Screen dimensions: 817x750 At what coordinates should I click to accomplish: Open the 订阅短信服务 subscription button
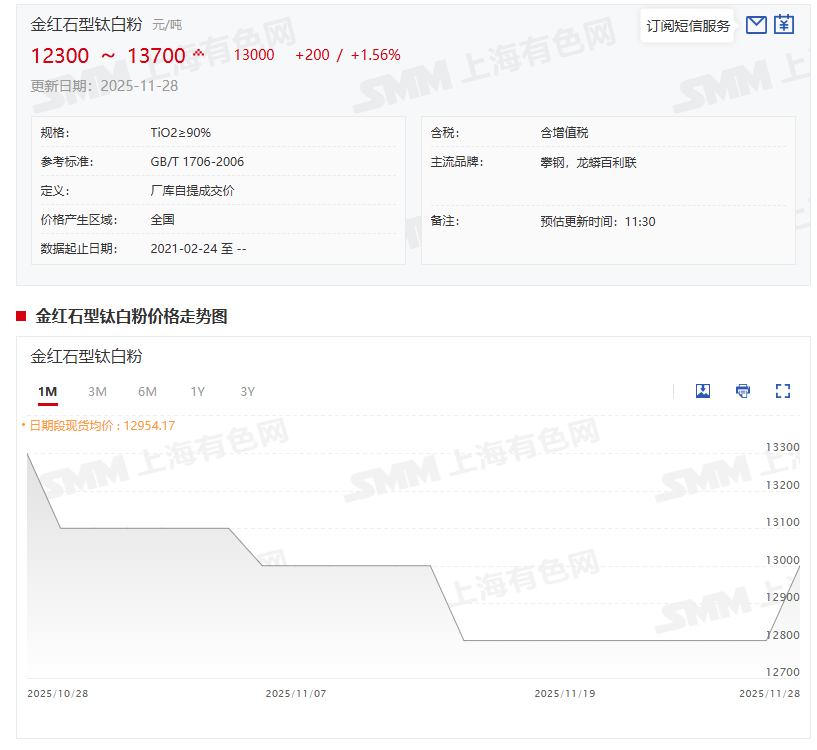(x=687, y=26)
